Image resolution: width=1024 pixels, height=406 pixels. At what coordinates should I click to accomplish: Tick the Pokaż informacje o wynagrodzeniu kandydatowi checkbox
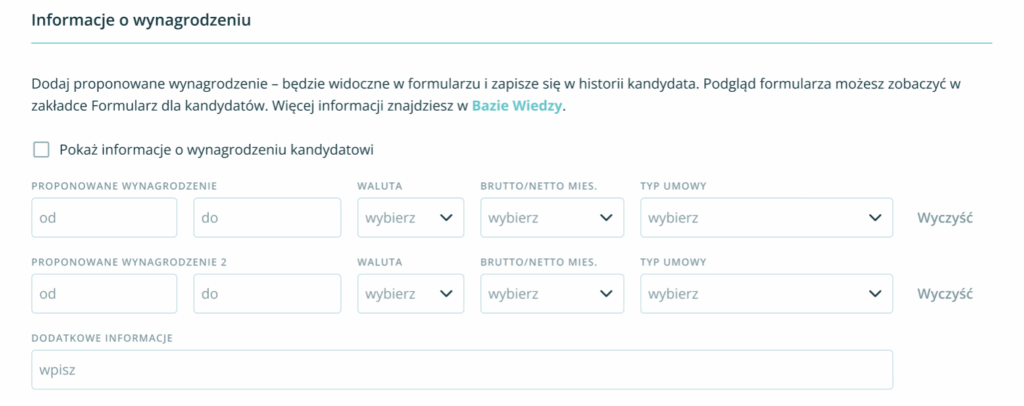[x=41, y=150]
